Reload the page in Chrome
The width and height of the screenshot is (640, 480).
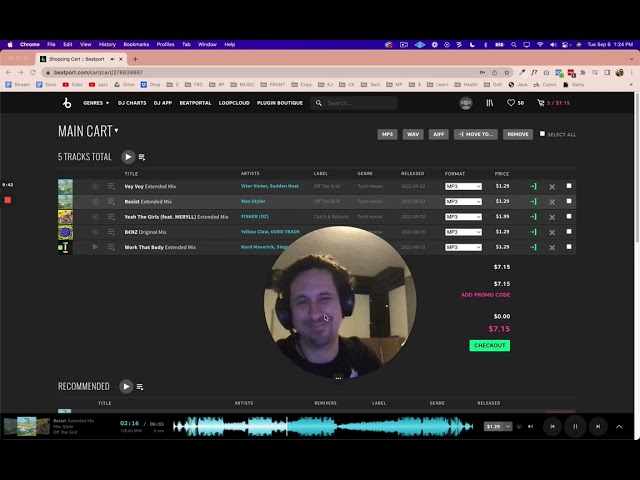[33, 72]
